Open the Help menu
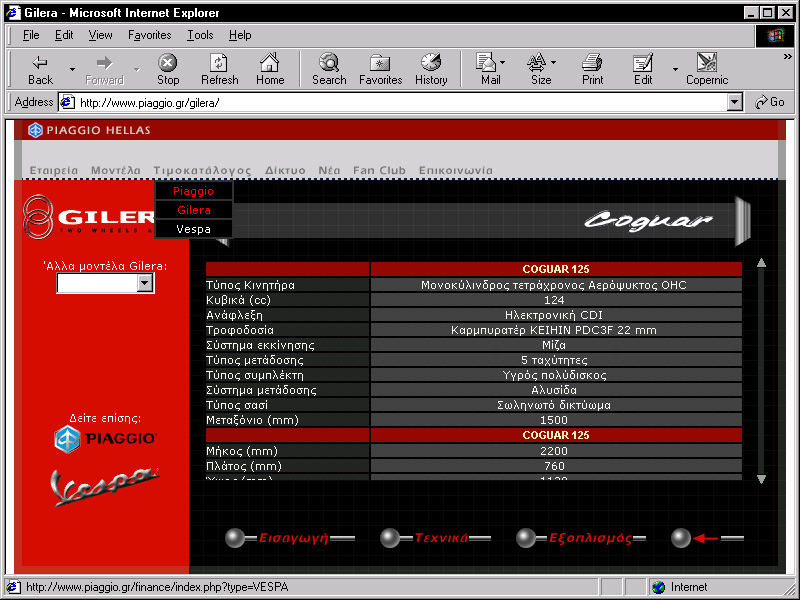Screen dimensions: 800x600 click(x=240, y=35)
